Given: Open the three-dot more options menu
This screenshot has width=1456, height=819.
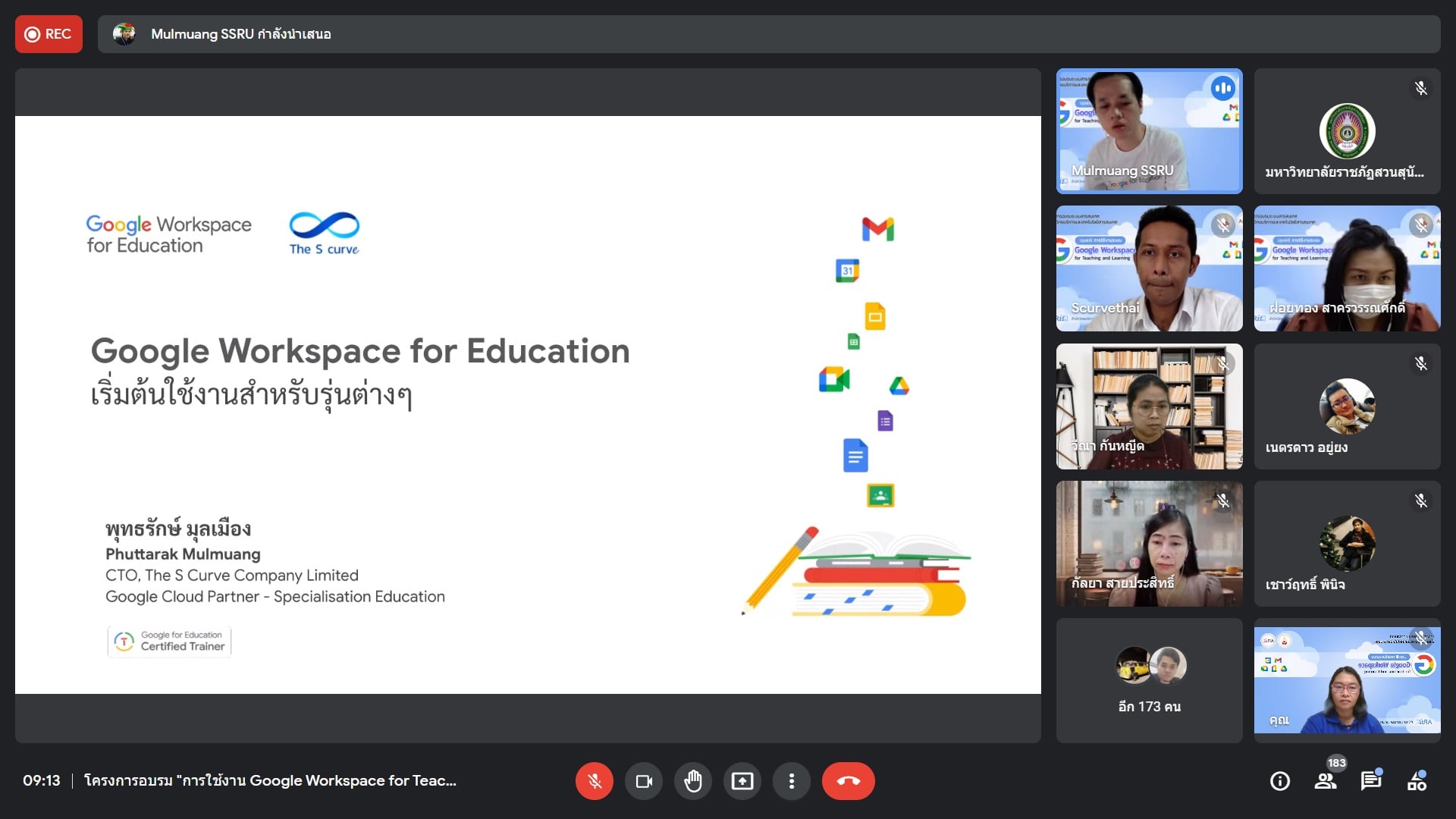Looking at the screenshot, I should tap(792, 781).
